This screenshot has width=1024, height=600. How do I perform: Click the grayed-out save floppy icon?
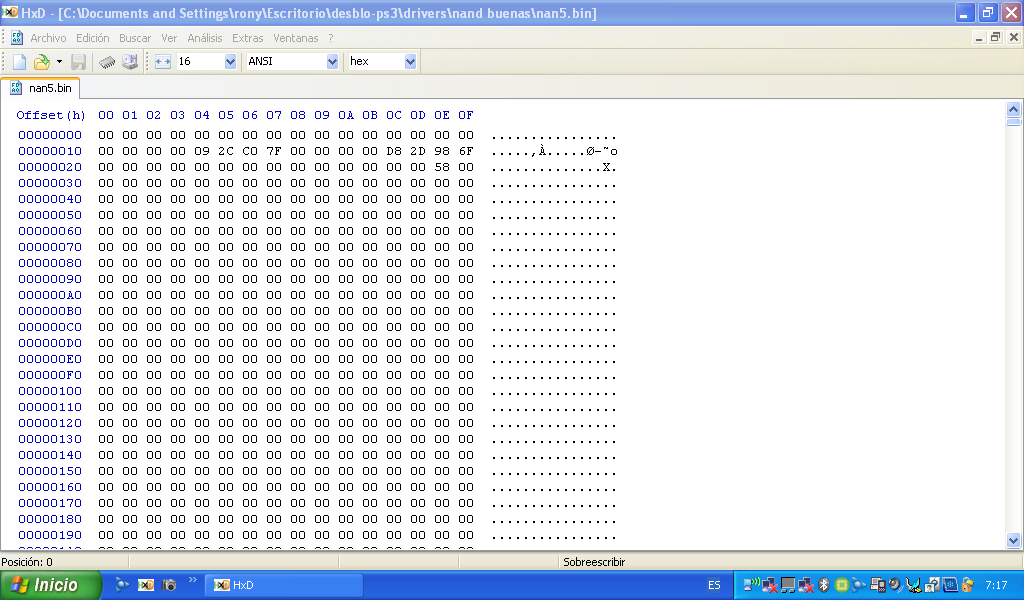[78, 62]
